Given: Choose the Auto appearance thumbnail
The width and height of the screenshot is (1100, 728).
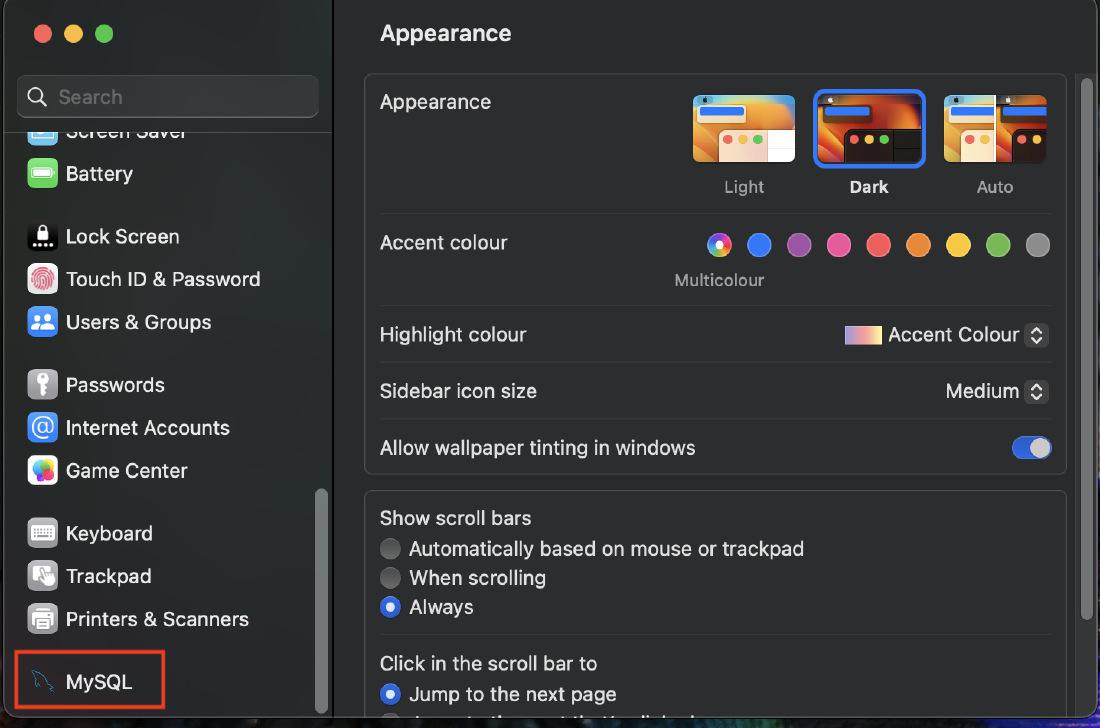Looking at the screenshot, I should point(994,129).
